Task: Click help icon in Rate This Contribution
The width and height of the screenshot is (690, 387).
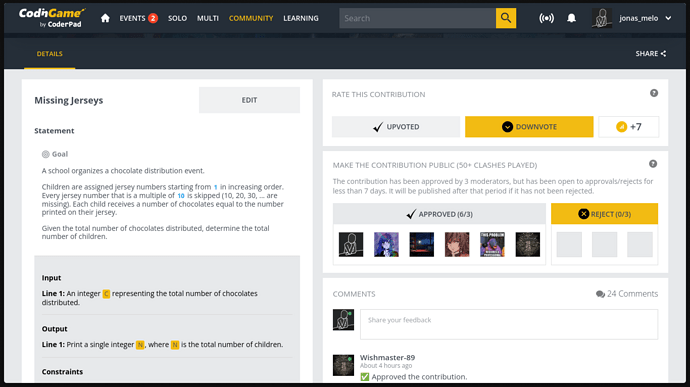Action: pos(653,93)
